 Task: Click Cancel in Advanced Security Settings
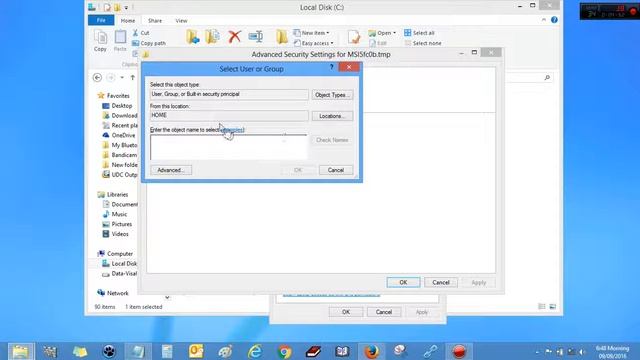pos(441,282)
